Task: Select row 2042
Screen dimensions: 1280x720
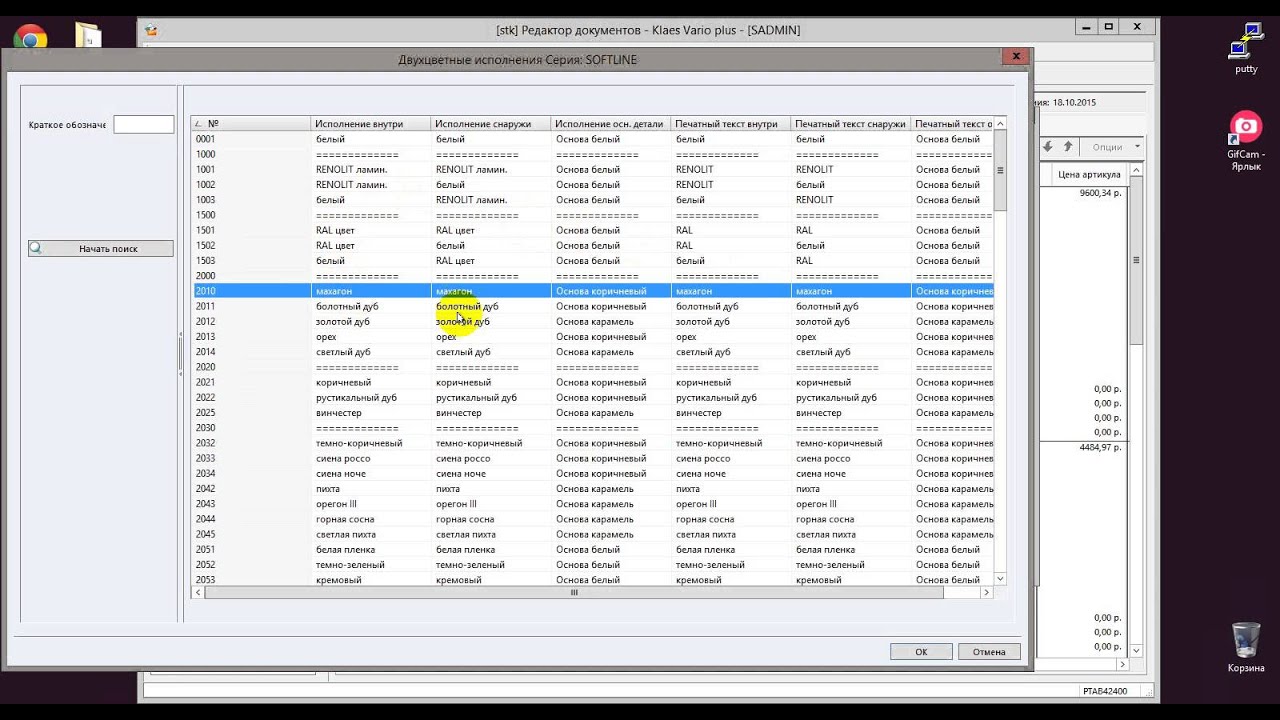Action: pos(593,489)
